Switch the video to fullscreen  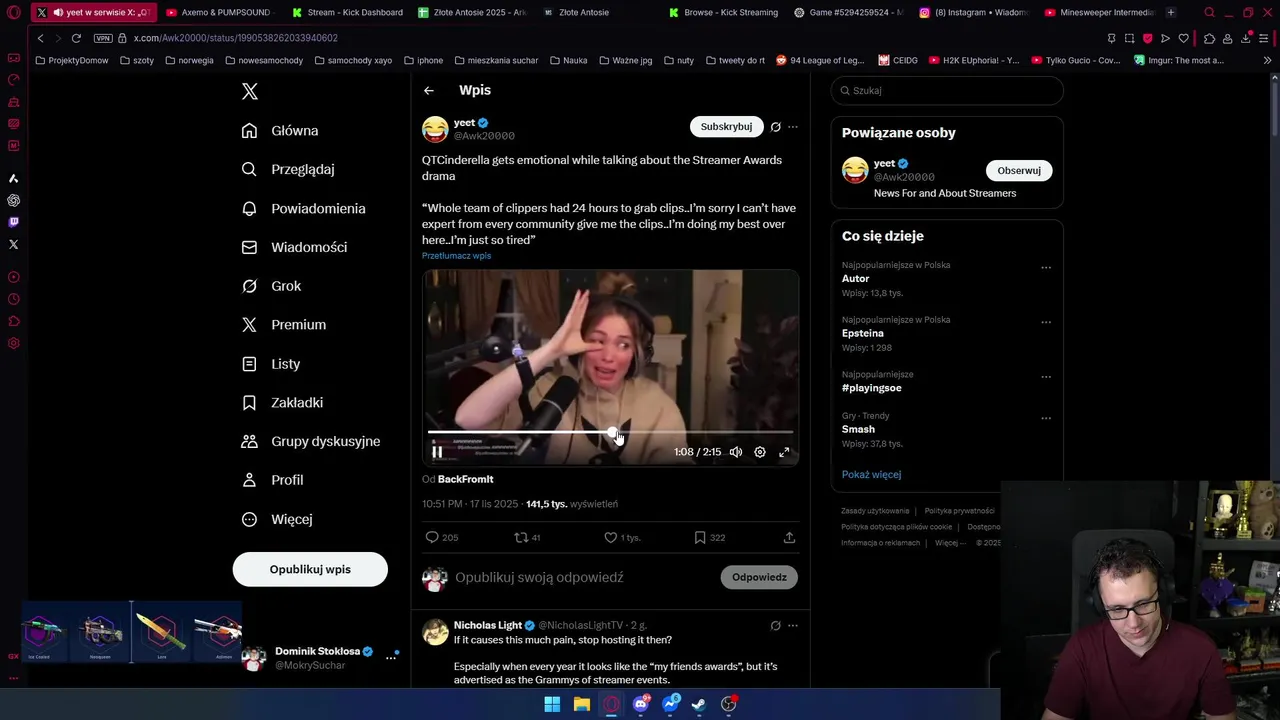[784, 452]
